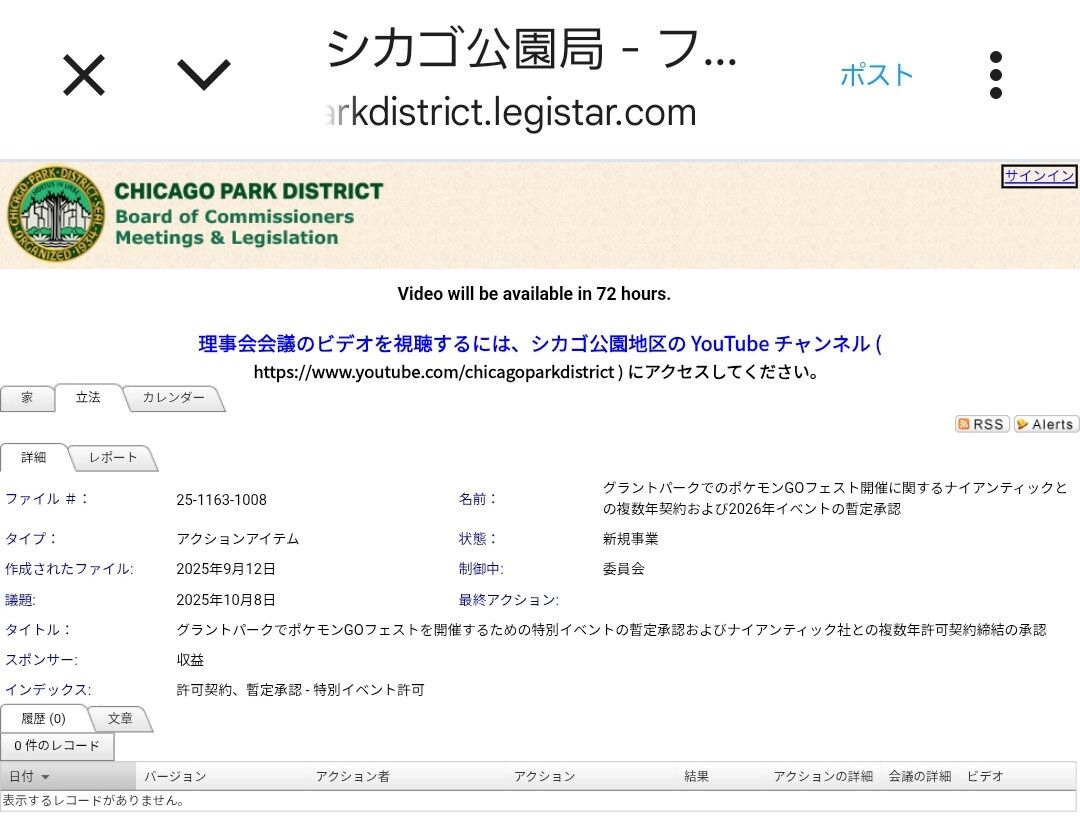Switch to the 文章 tab
1080x826 pixels.
[x=120, y=719]
